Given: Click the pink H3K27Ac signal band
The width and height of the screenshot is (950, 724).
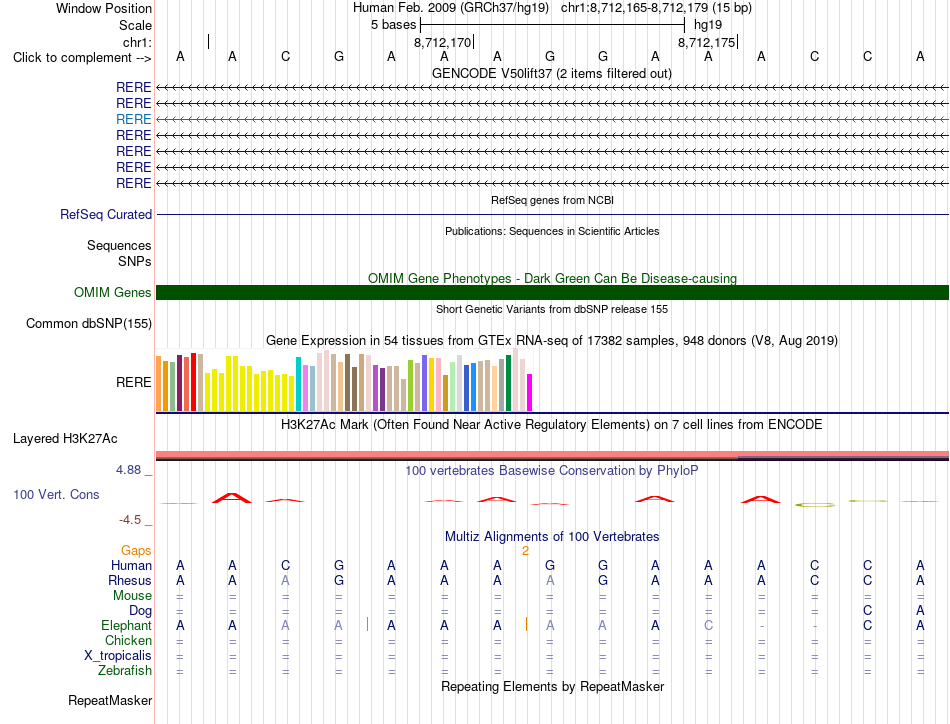Looking at the screenshot, I should tap(552, 454).
